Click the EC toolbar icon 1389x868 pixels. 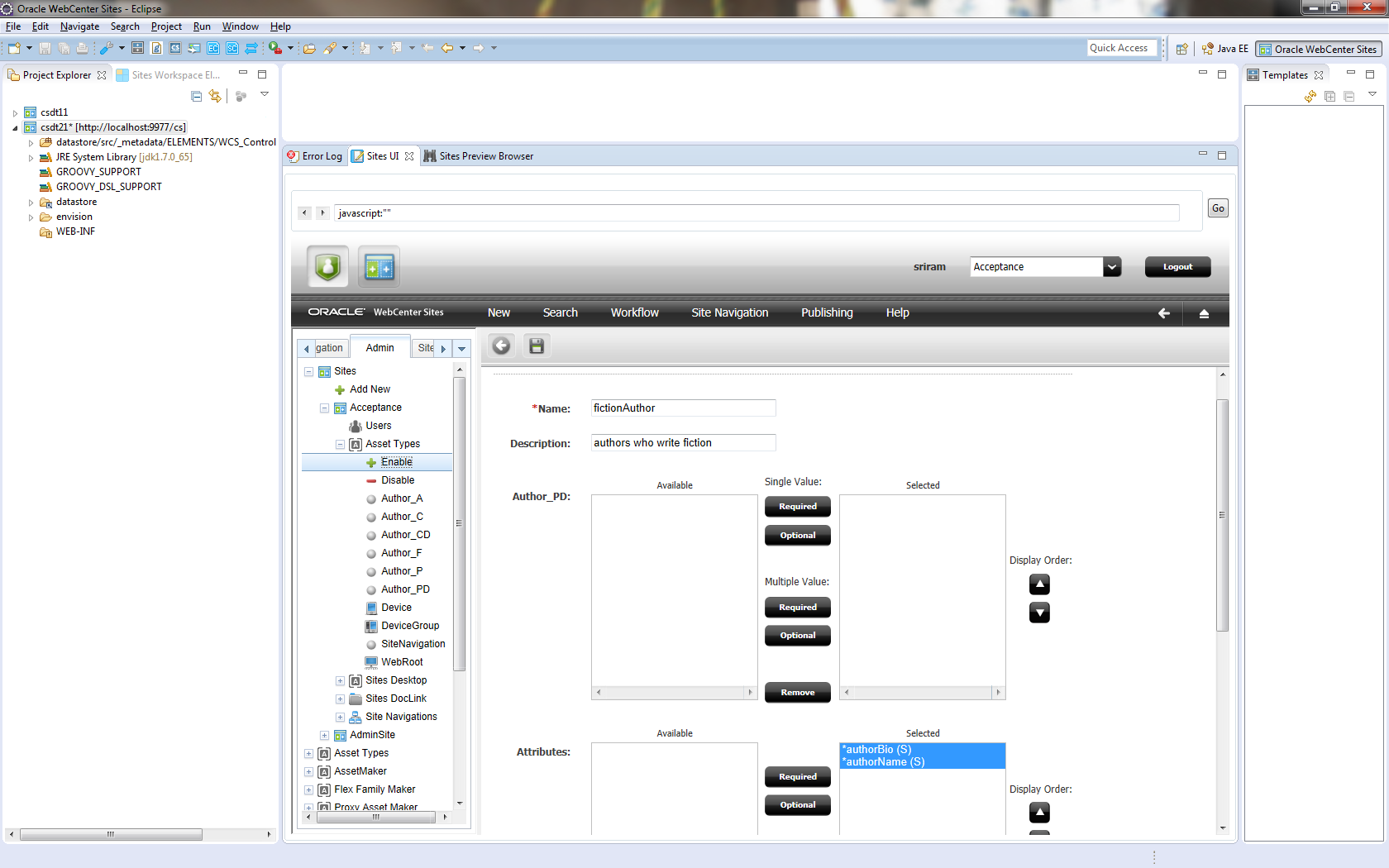pos(213,48)
